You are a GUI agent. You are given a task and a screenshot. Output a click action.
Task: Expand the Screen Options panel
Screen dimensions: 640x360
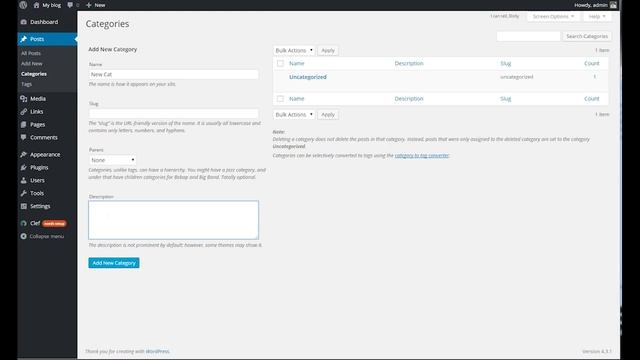[553, 16]
